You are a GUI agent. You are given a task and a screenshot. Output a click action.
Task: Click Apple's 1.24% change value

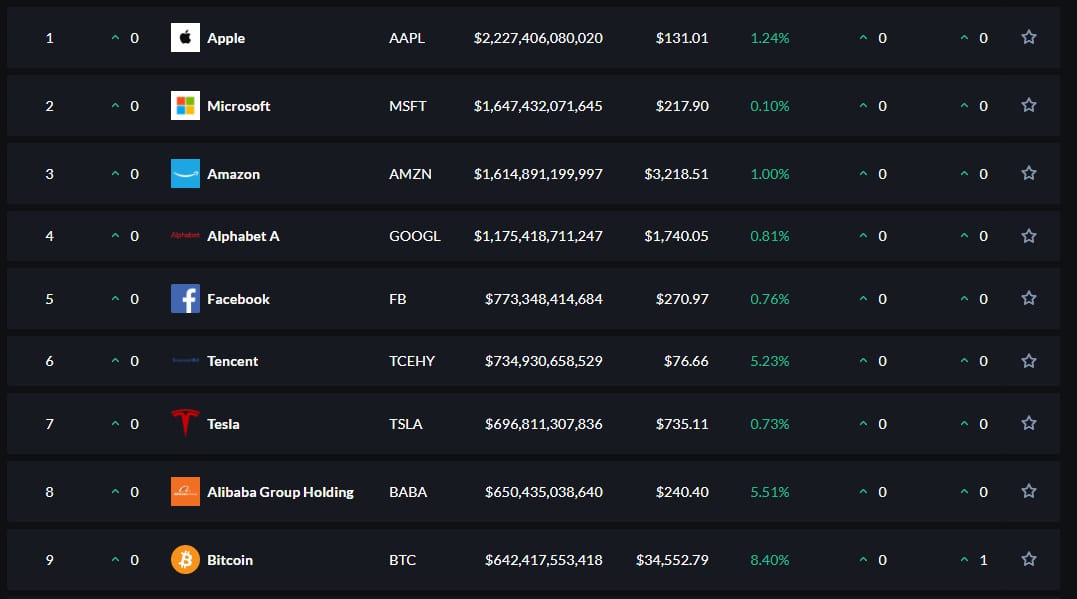(x=769, y=38)
